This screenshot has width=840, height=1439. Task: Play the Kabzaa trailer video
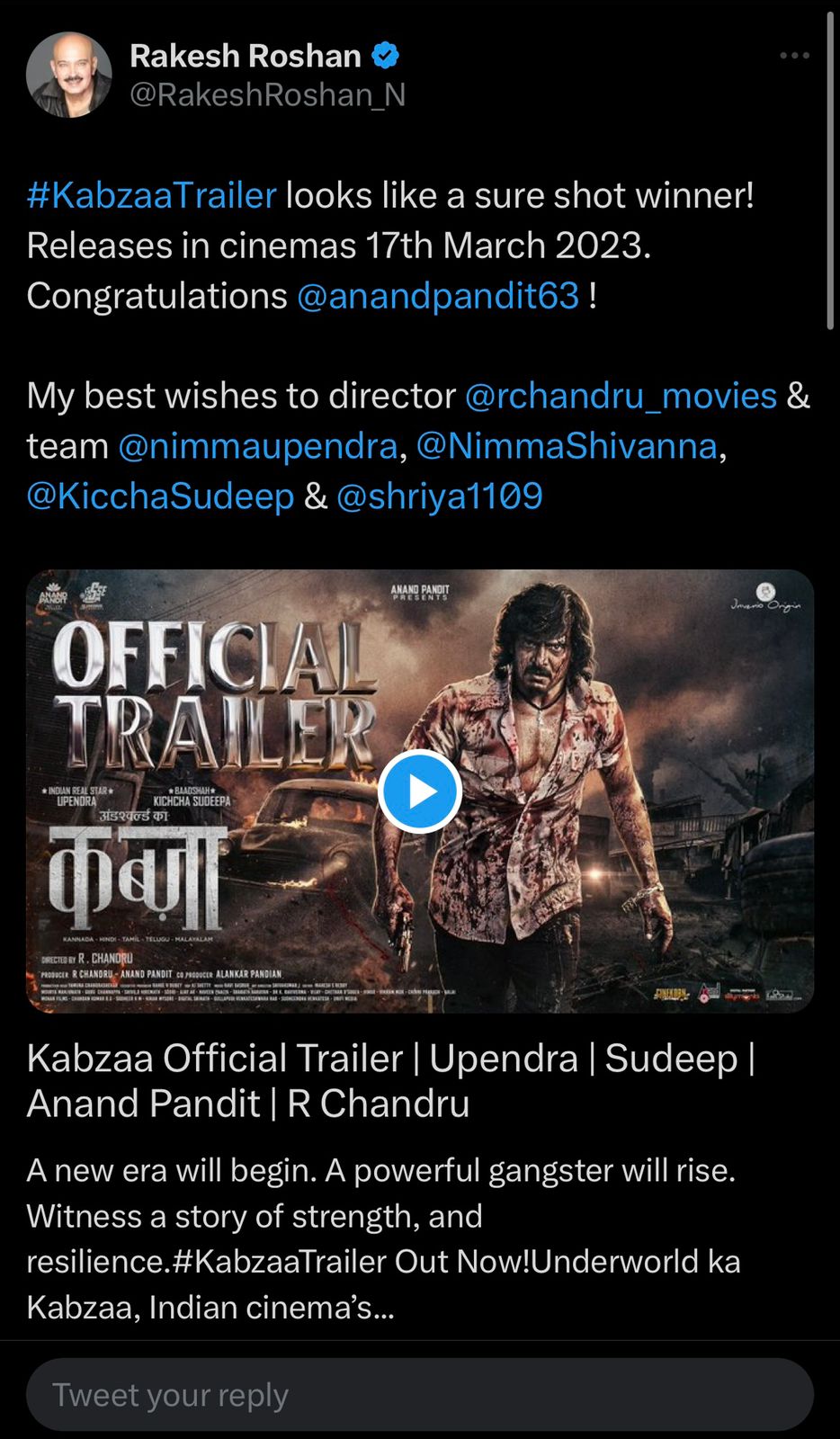coord(420,791)
